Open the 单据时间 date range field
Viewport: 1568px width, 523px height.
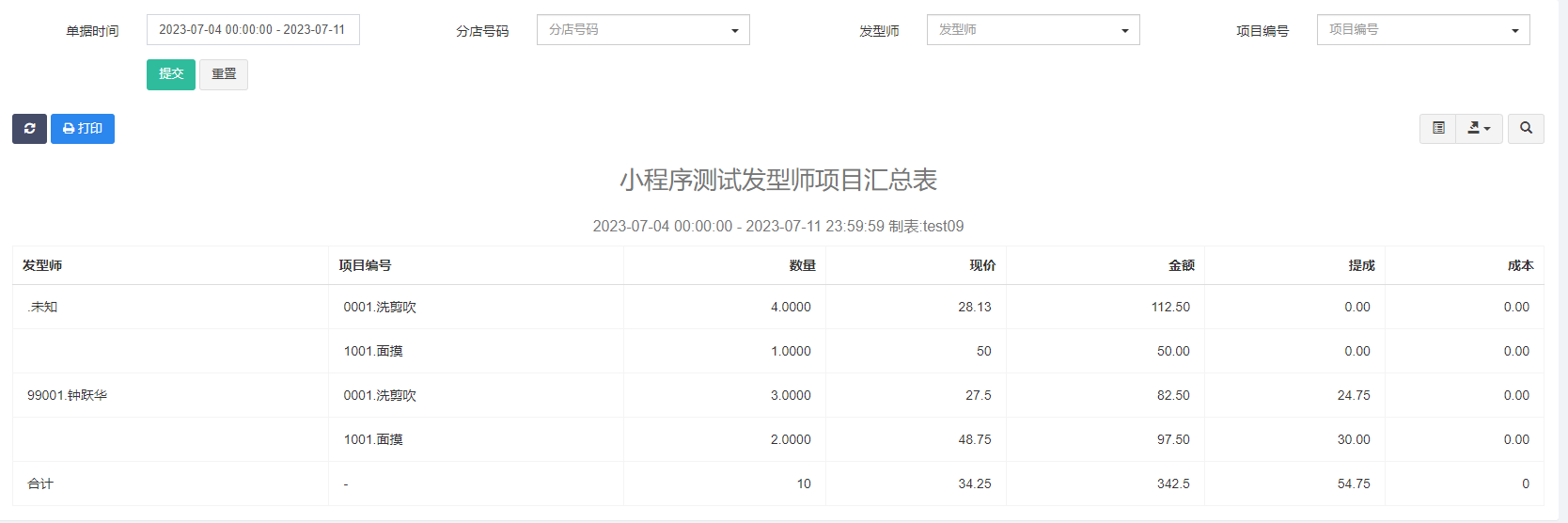(253, 29)
